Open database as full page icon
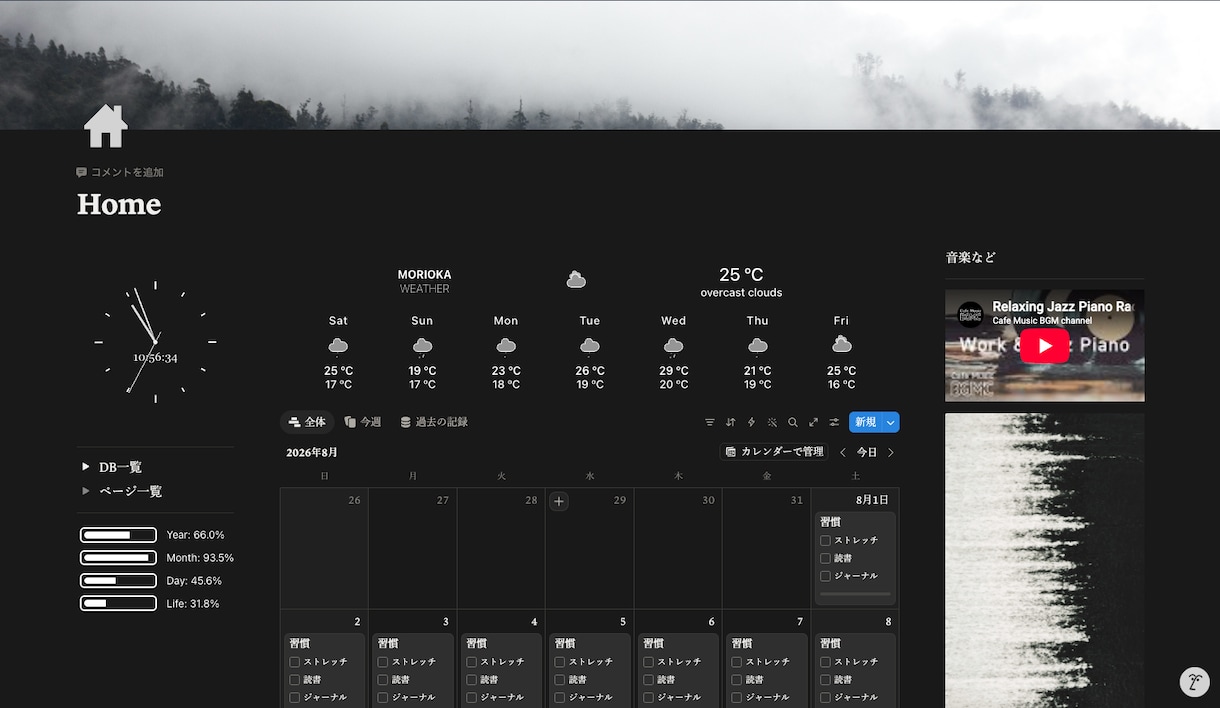This screenshot has height=708, width=1220. point(813,422)
